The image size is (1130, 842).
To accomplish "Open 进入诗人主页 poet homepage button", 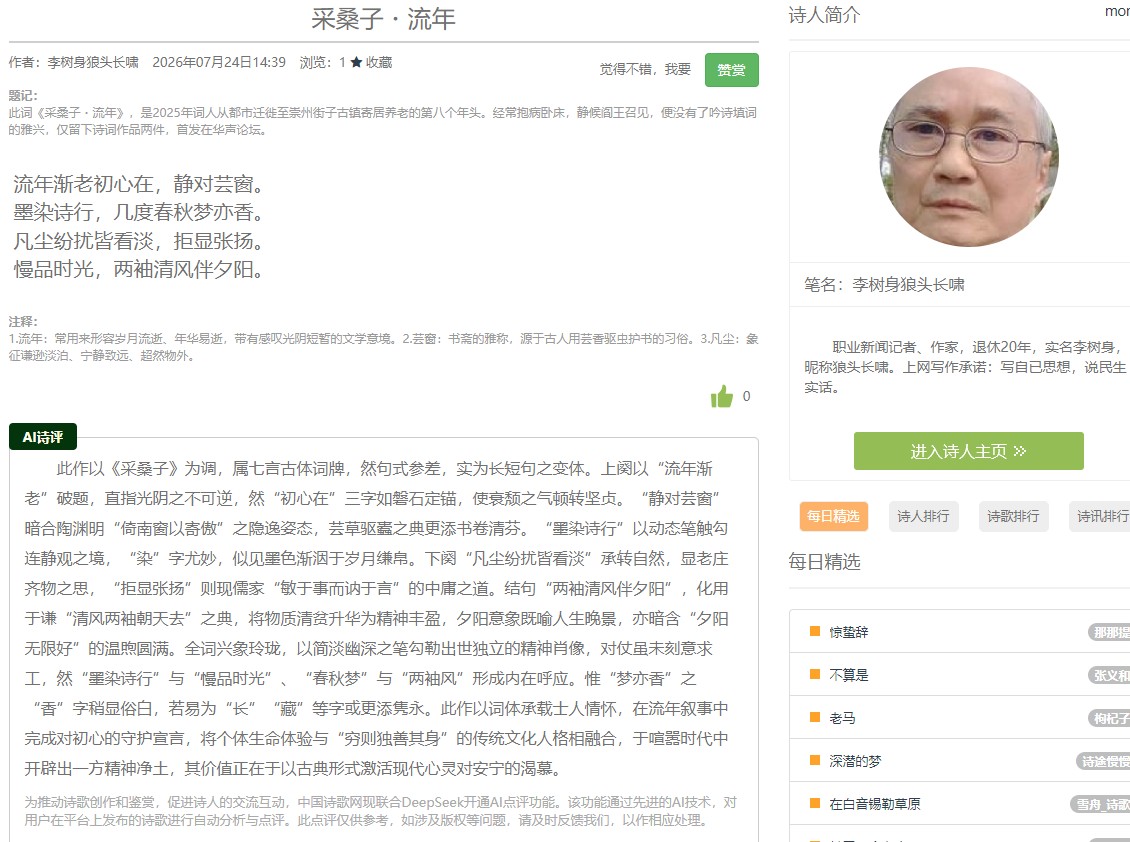I will pos(969,451).
